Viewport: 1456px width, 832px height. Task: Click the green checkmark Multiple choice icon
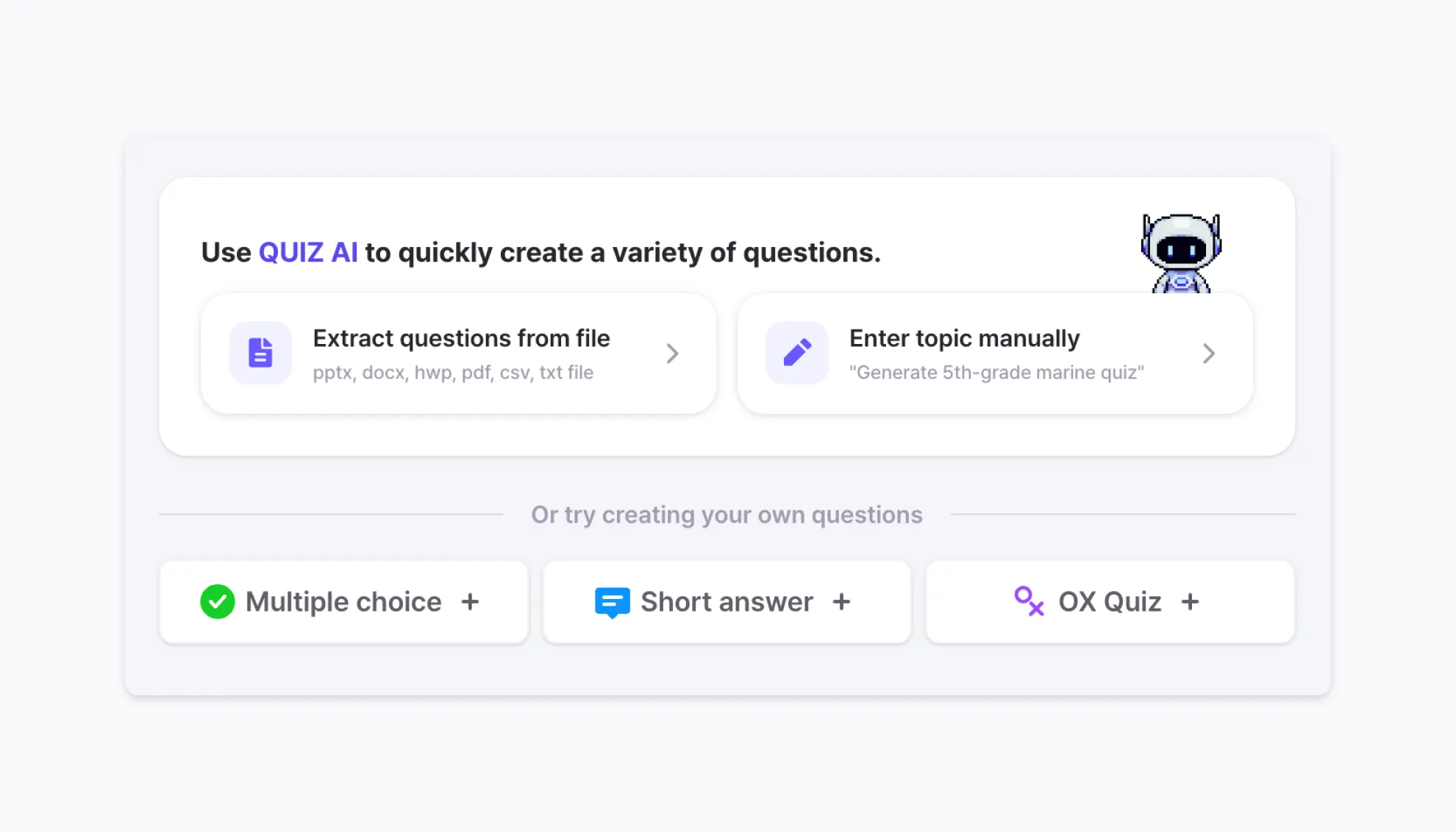coord(218,602)
